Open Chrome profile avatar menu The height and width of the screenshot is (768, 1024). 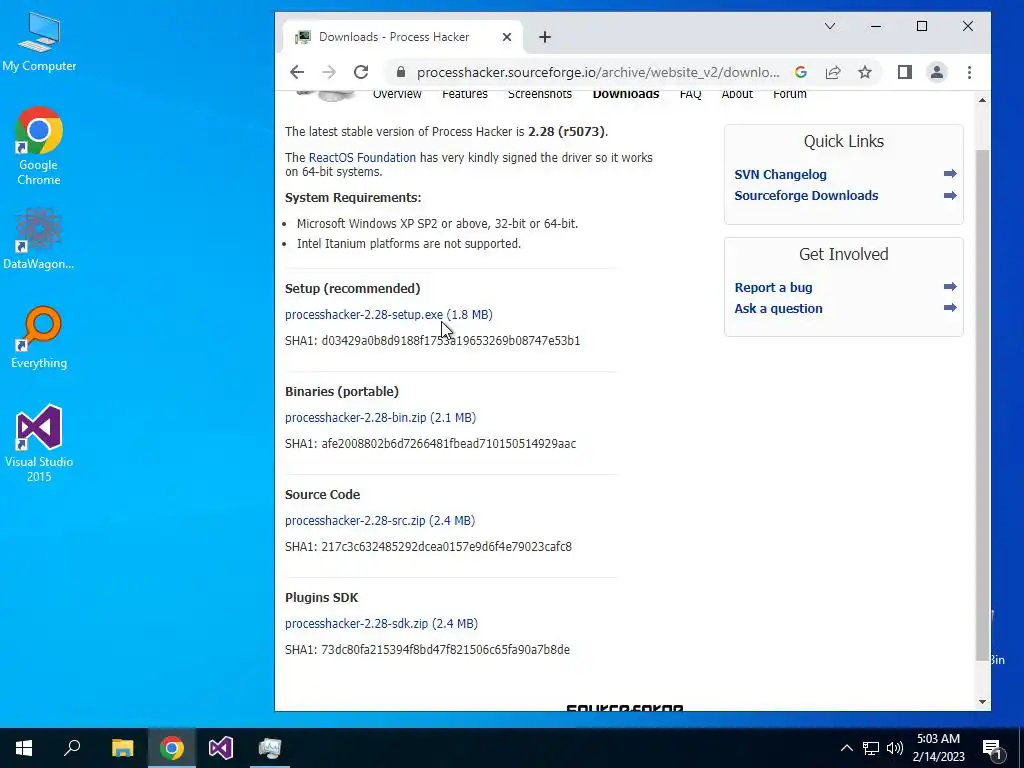click(936, 72)
